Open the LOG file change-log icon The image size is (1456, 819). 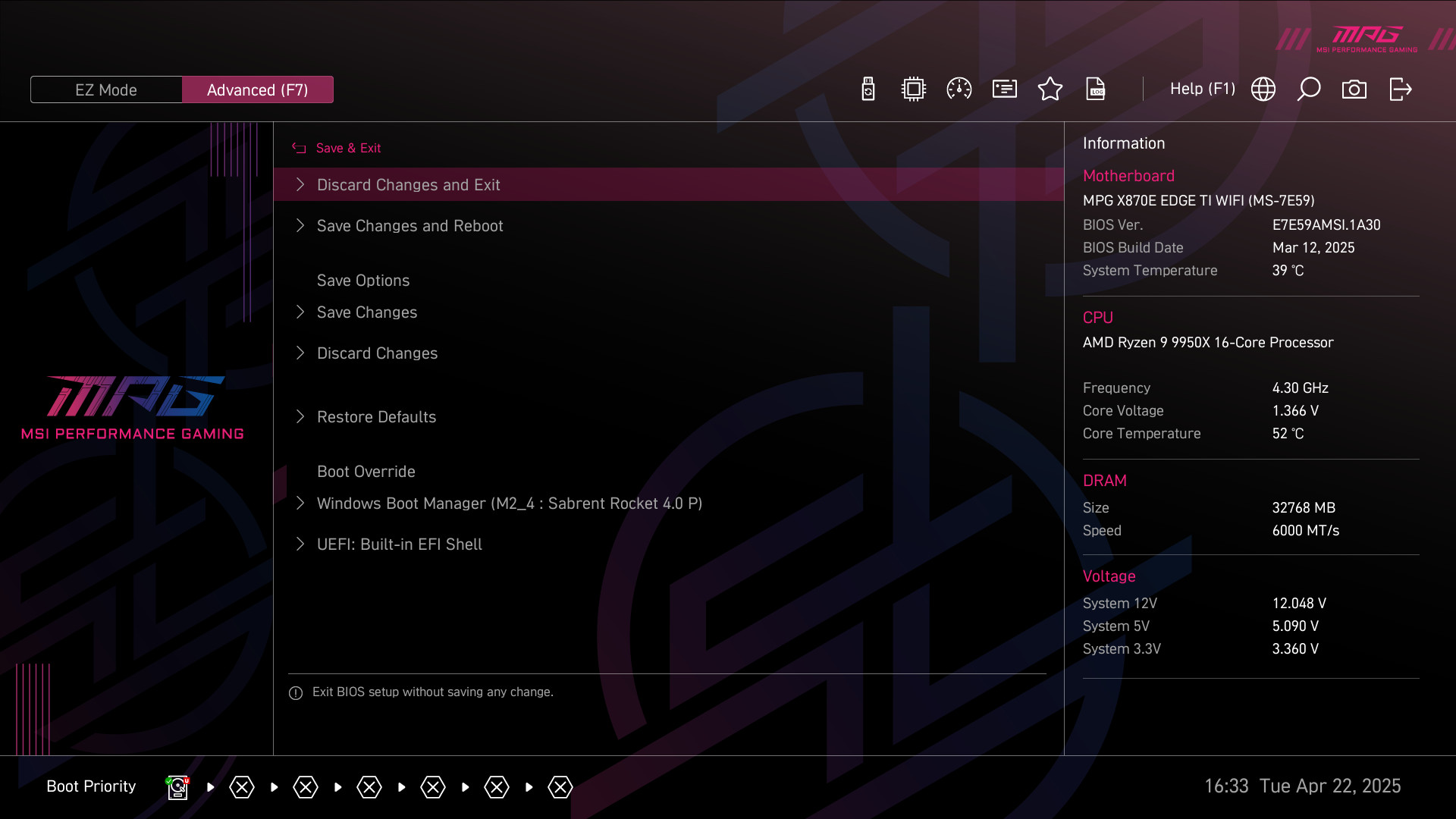pos(1096,89)
